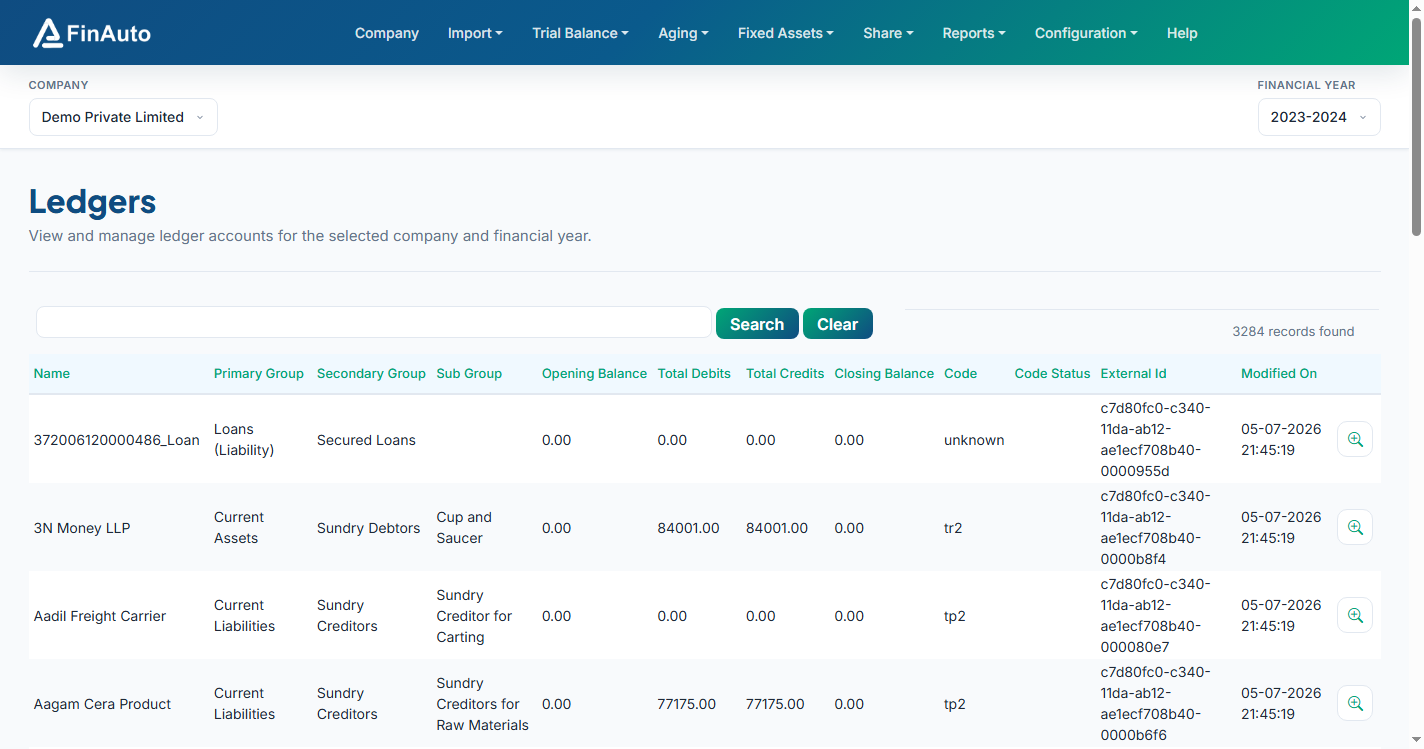Open details icon for Aagam Cera Product
Screen dimensions: 1424x749
pos(1355,703)
